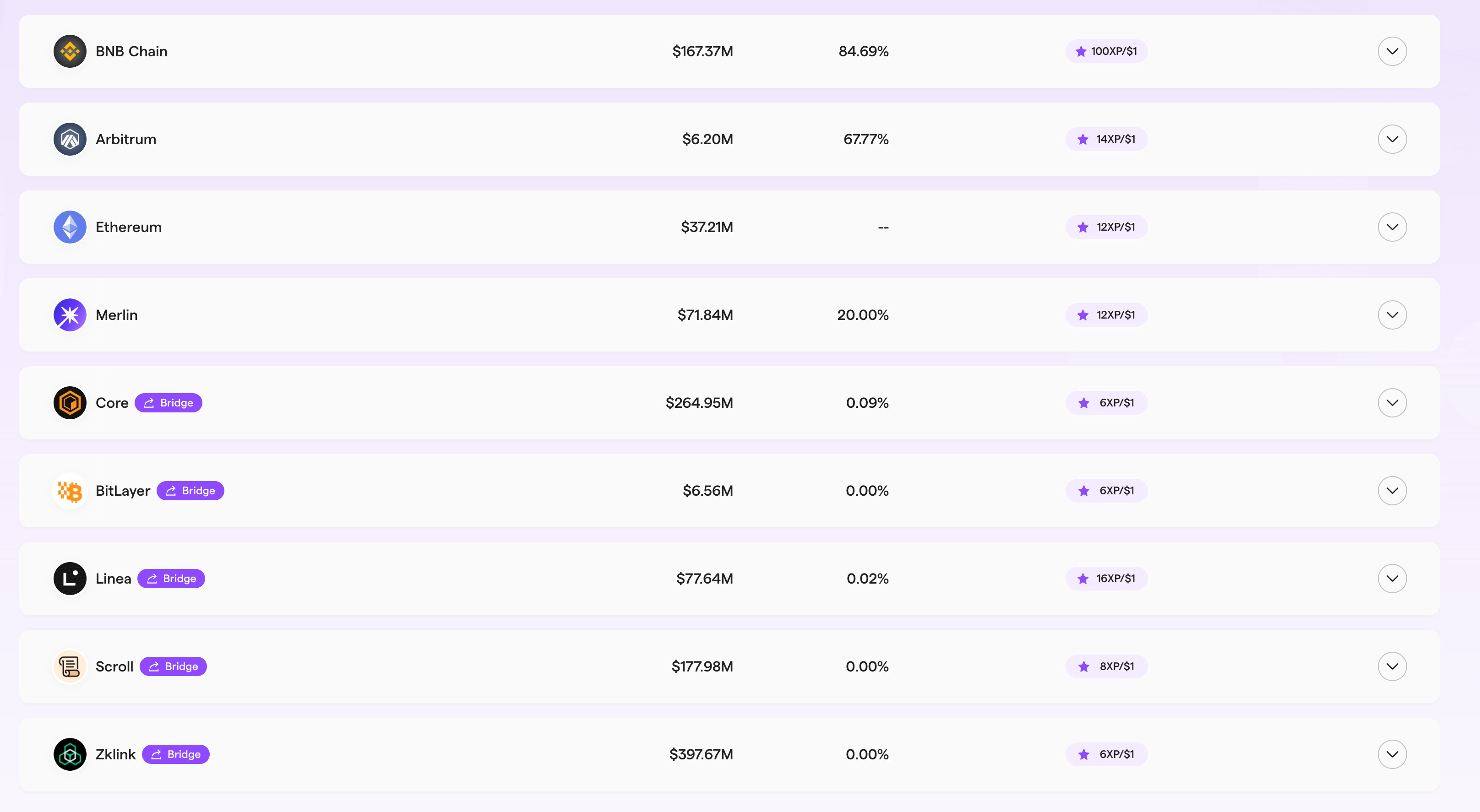Click the $167.37M value

click(702, 51)
